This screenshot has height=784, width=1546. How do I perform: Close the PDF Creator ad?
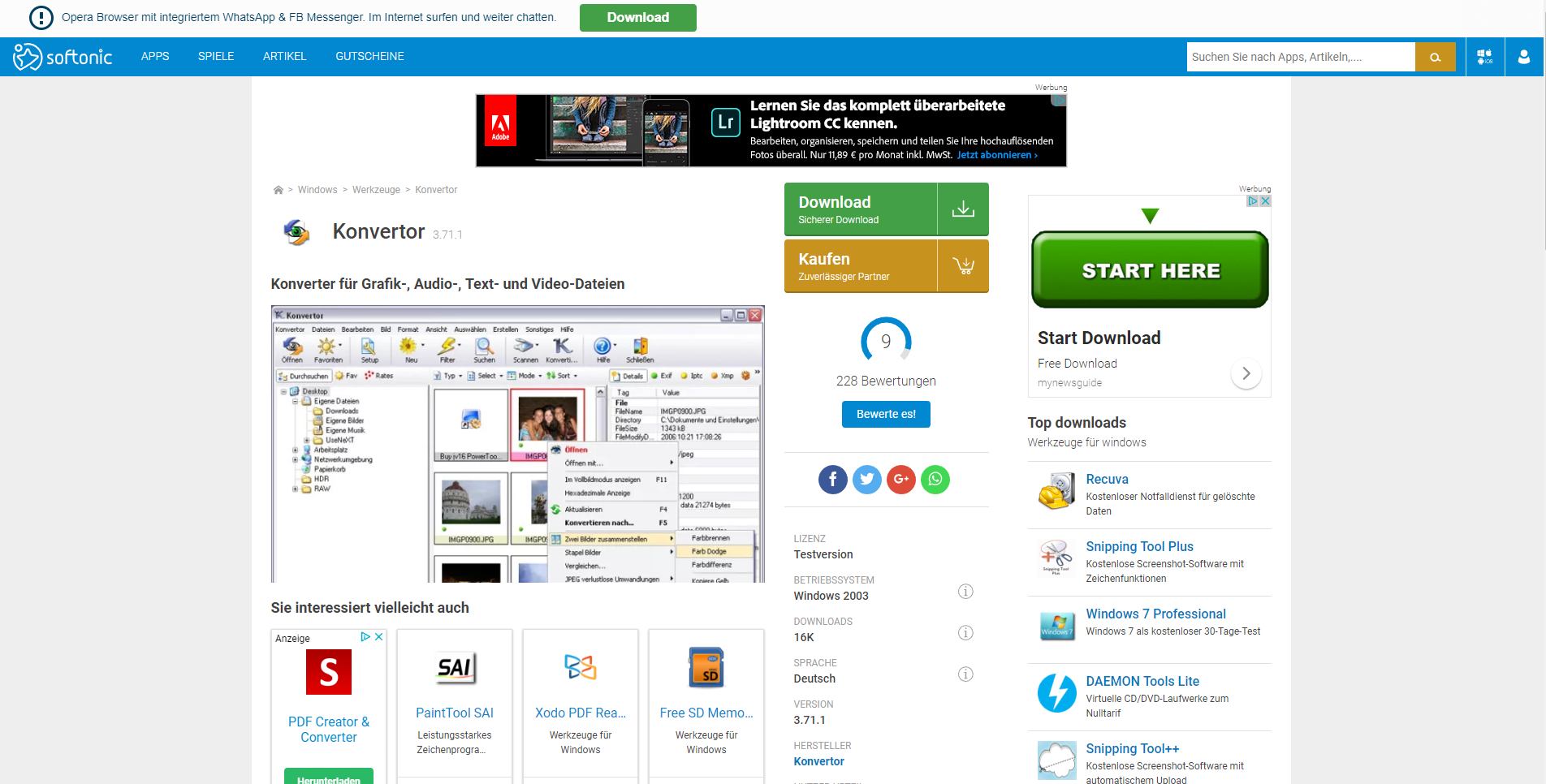point(378,637)
